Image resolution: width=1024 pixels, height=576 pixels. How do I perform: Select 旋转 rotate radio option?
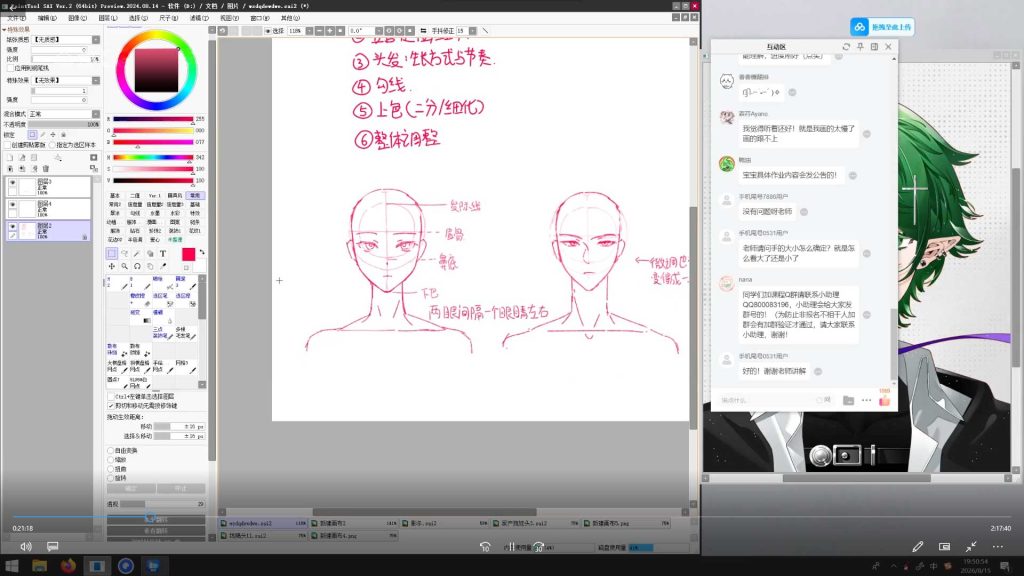pyautogui.click(x=110, y=478)
